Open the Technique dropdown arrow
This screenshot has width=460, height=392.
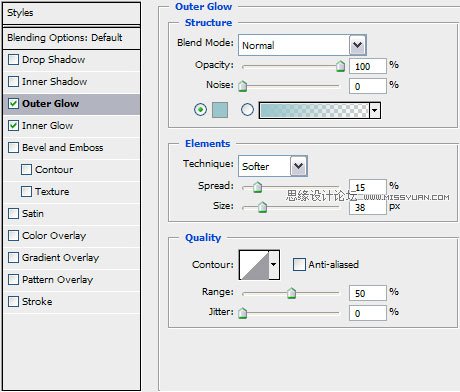(x=298, y=166)
